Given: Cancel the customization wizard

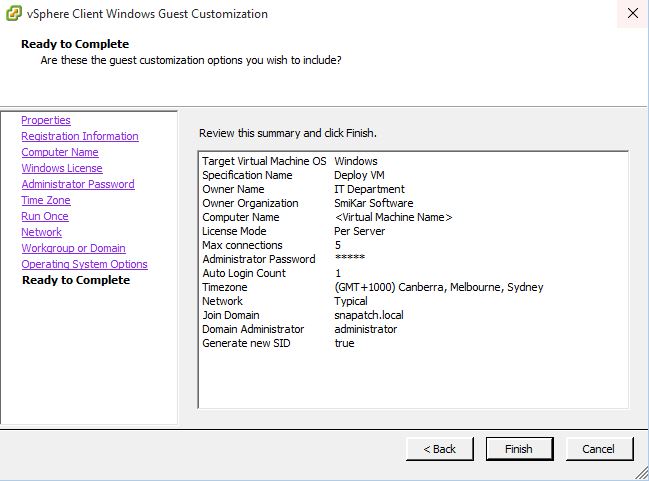Looking at the screenshot, I should point(599,449).
